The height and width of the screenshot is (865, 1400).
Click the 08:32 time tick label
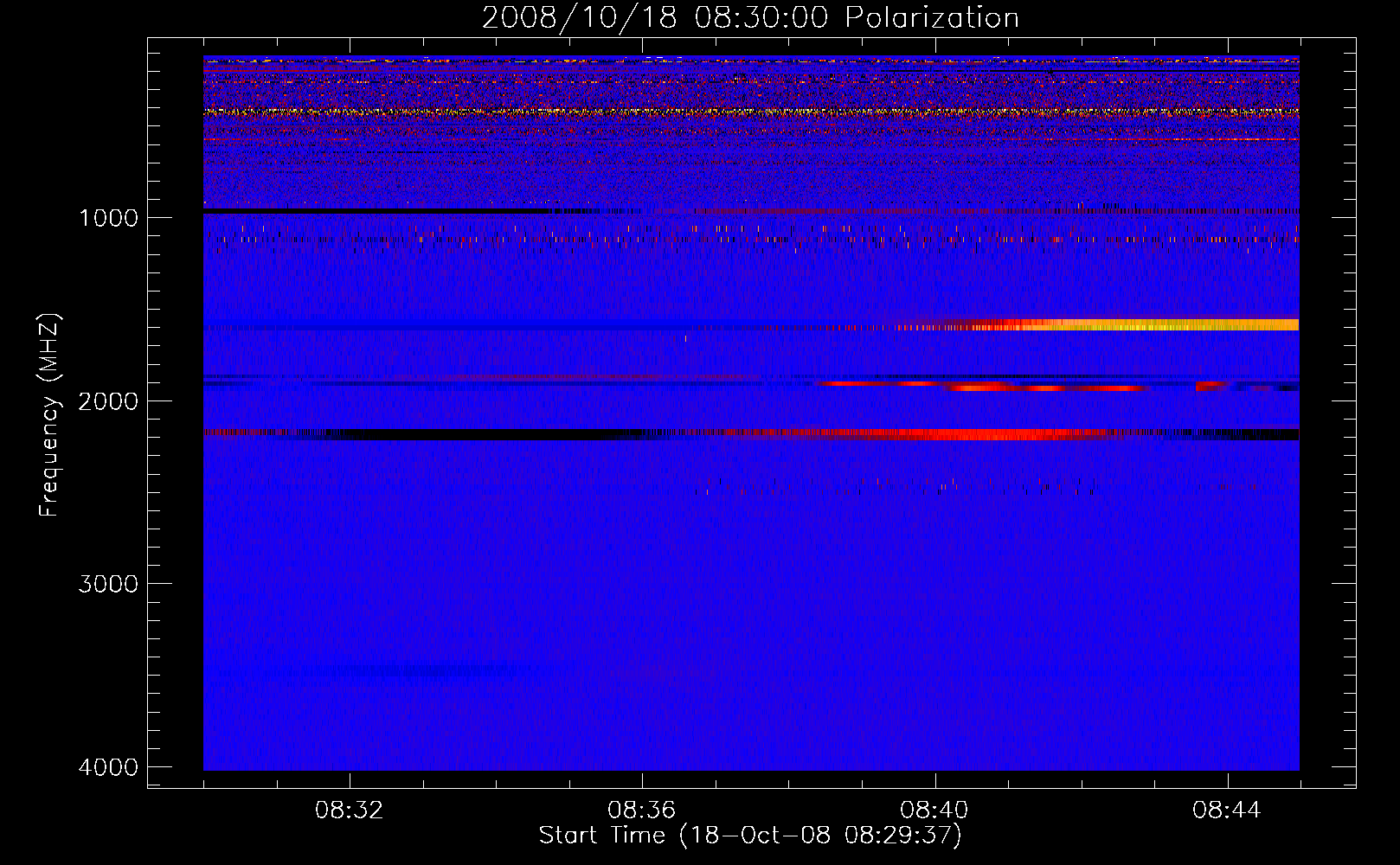[x=350, y=811]
